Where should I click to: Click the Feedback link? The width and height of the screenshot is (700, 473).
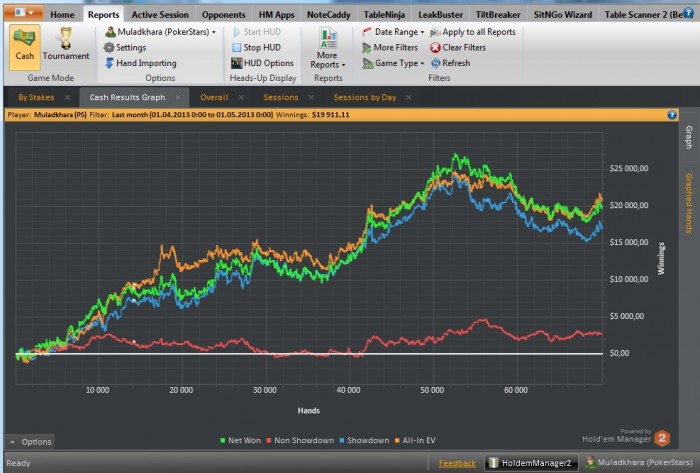pyautogui.click(x=457, y=463)
